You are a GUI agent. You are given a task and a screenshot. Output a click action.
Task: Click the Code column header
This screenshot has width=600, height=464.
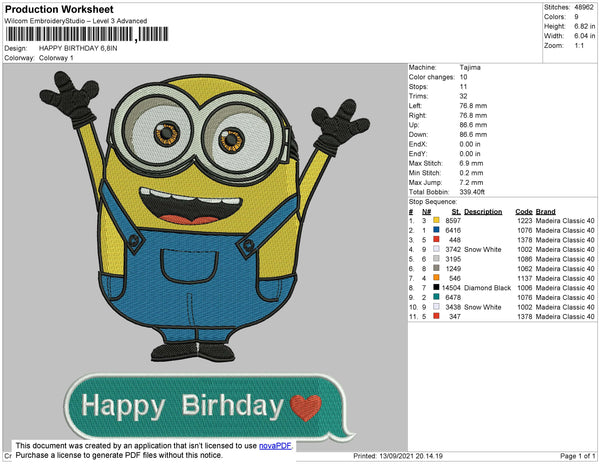[523, 212]
